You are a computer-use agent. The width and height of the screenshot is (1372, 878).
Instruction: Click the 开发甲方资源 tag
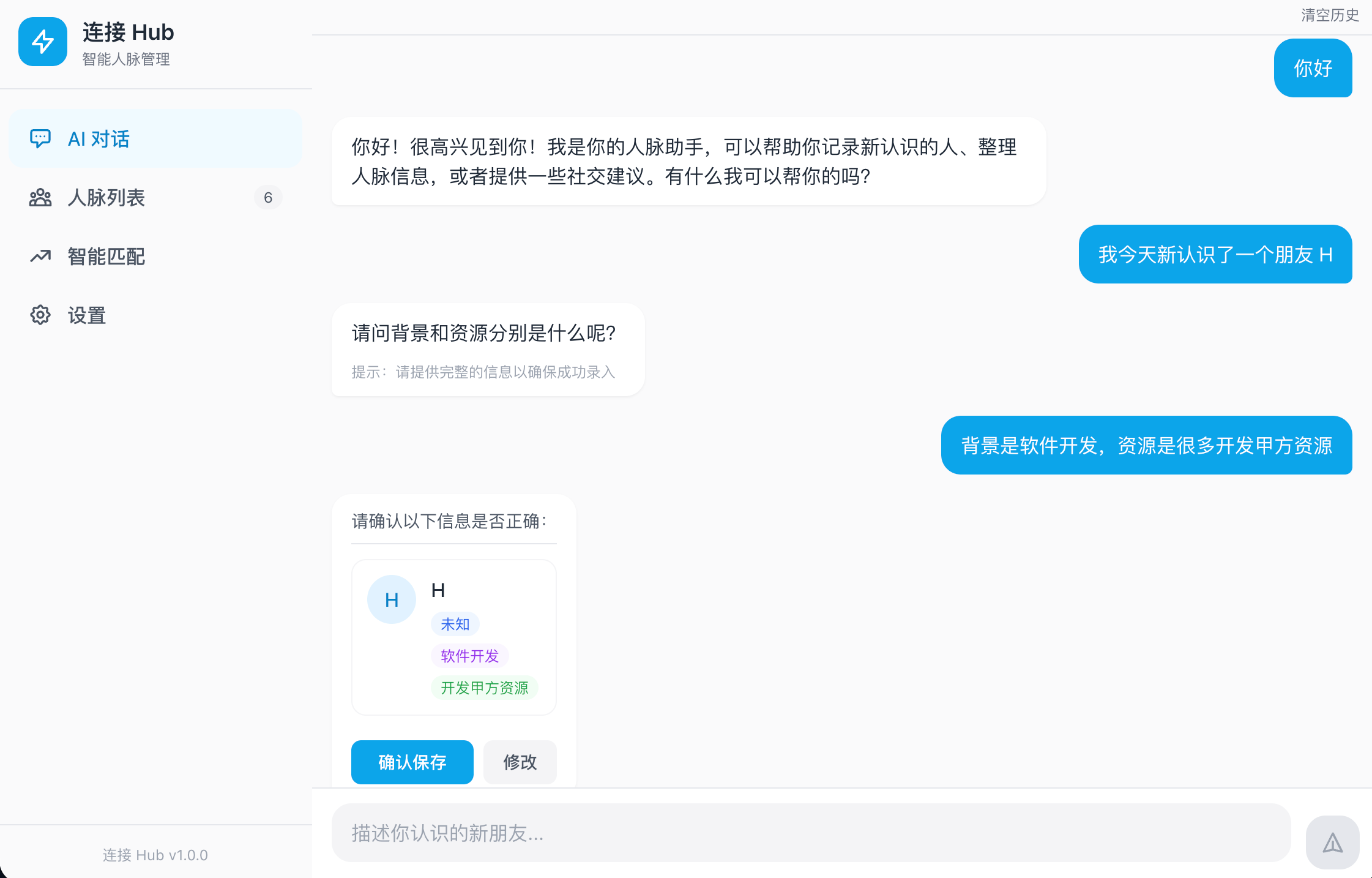pos(485,687)
